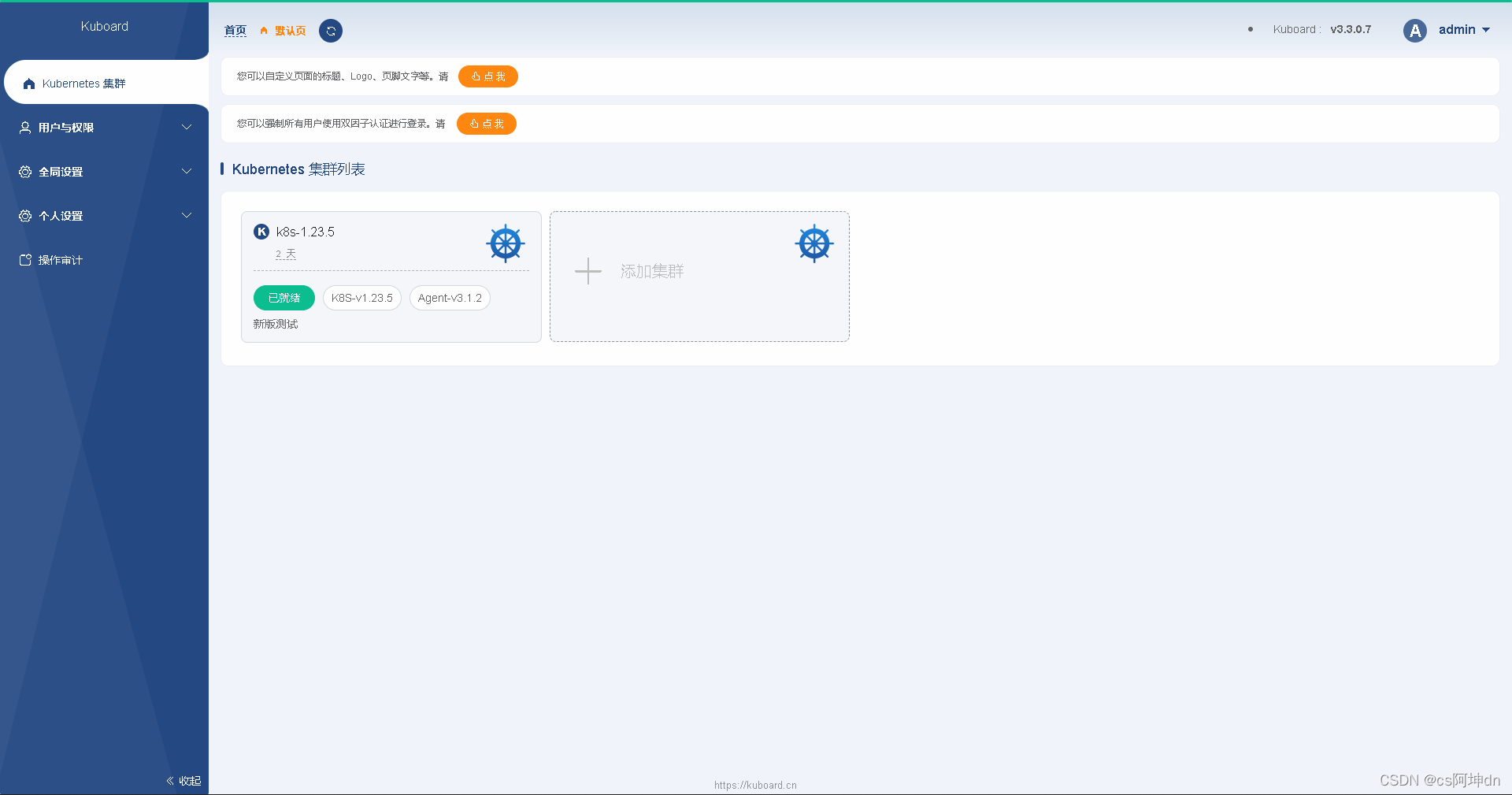Screen dimensions: 1512x795
Task: Click 点我 button for two-factor authentication
Action: 487,124
